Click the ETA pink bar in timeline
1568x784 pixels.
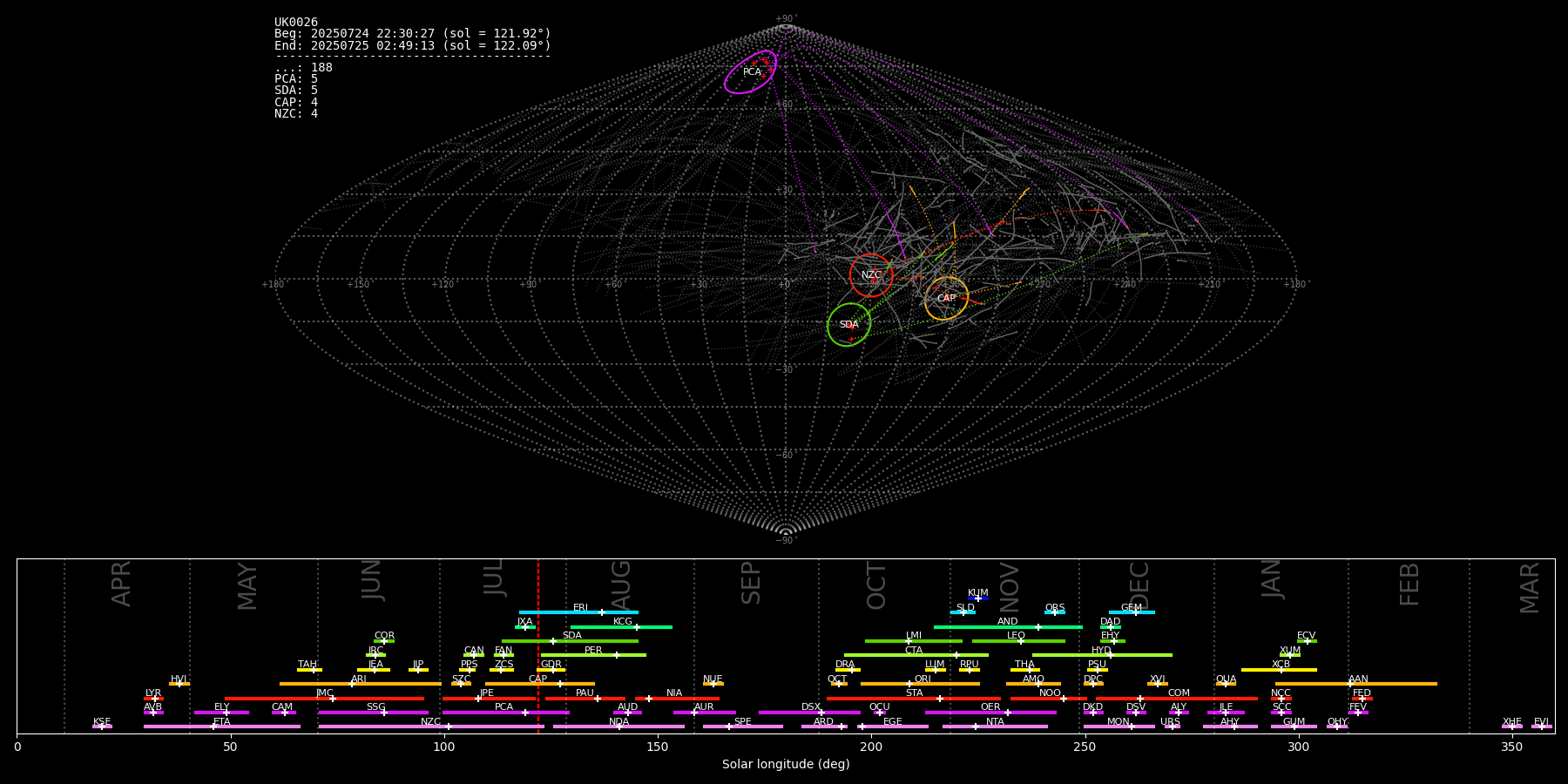click(222, 727)
